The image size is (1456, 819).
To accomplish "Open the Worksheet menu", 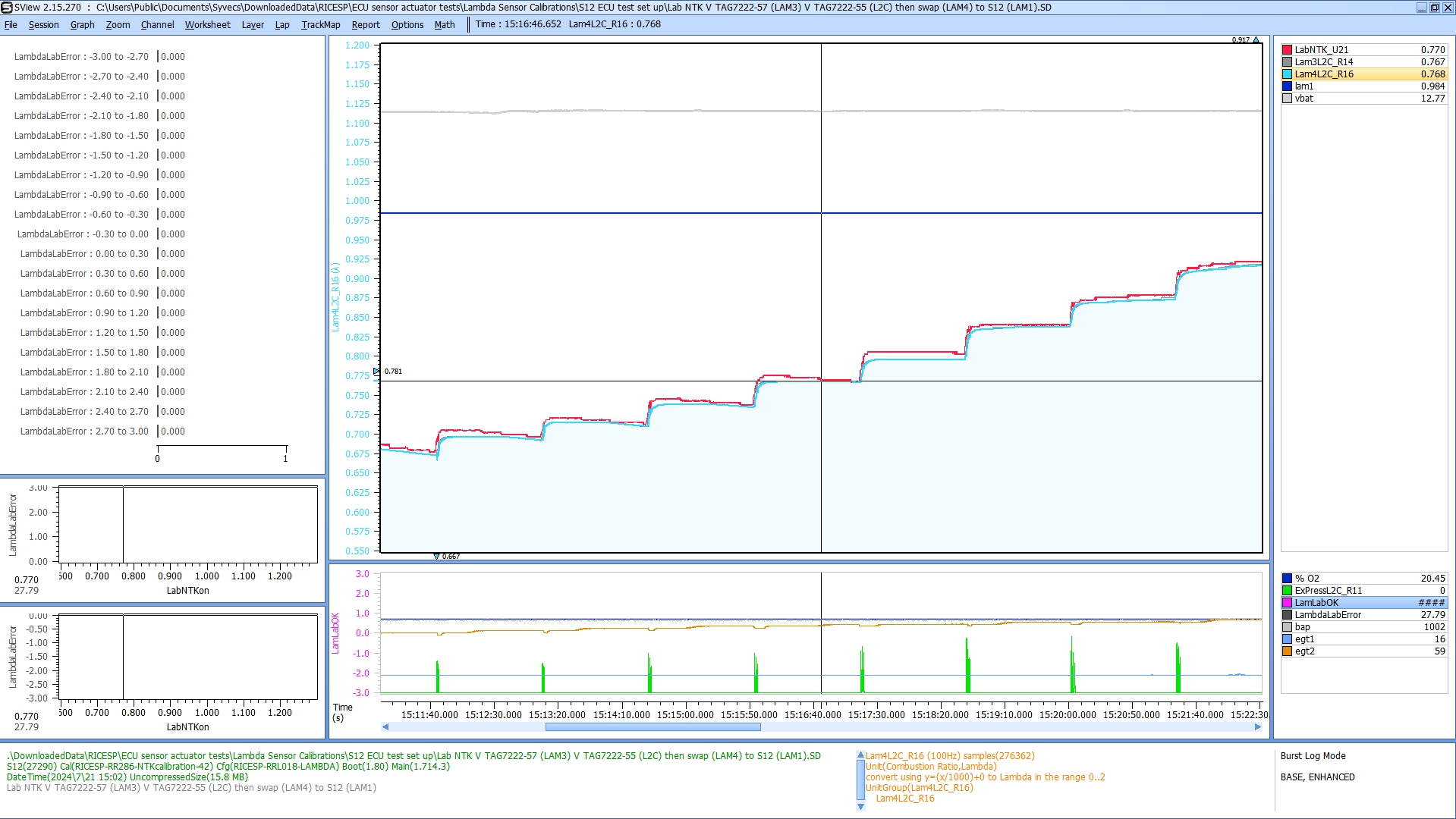I will pos(207,25).
